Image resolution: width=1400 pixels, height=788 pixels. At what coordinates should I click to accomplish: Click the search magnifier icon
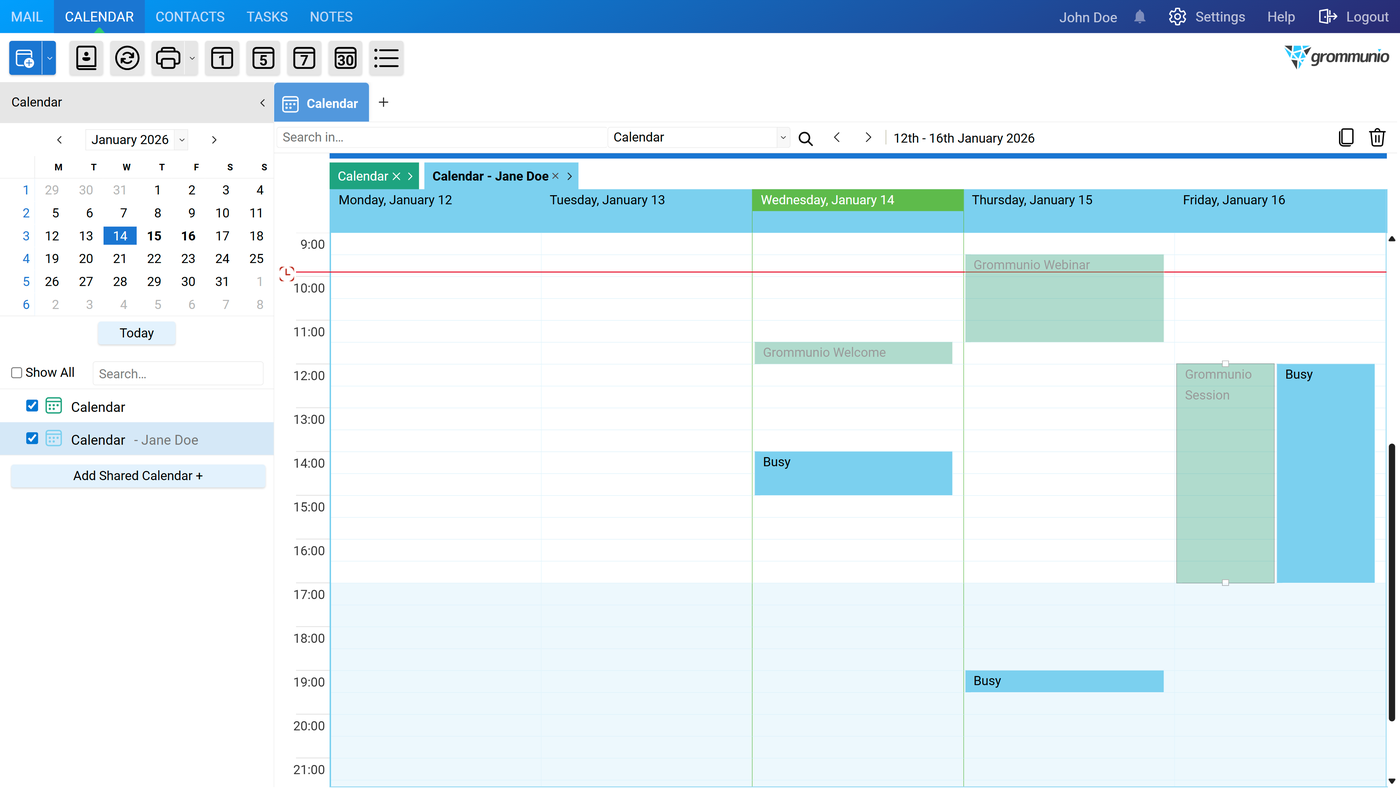805,138
